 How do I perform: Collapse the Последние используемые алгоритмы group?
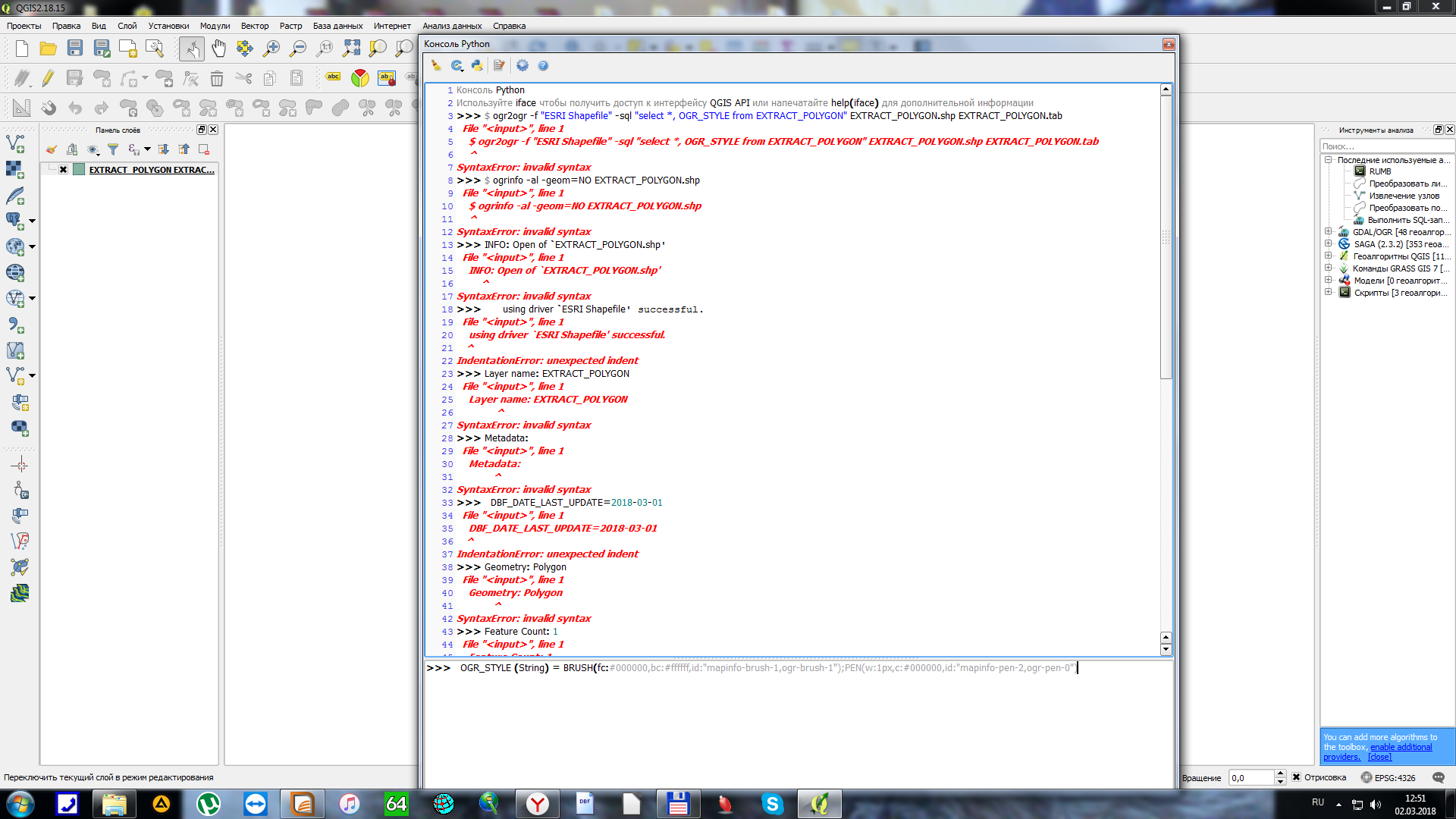click(x=1329, y=160)
